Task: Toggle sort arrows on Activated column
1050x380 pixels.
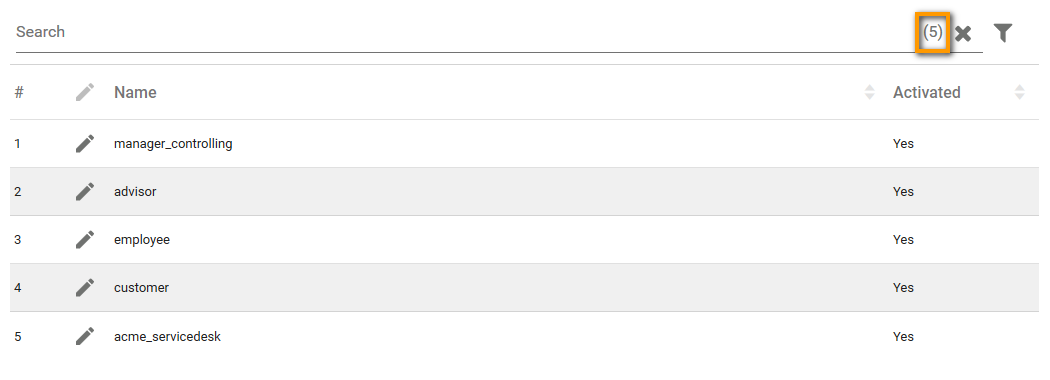Action: tap(1019, 92)
